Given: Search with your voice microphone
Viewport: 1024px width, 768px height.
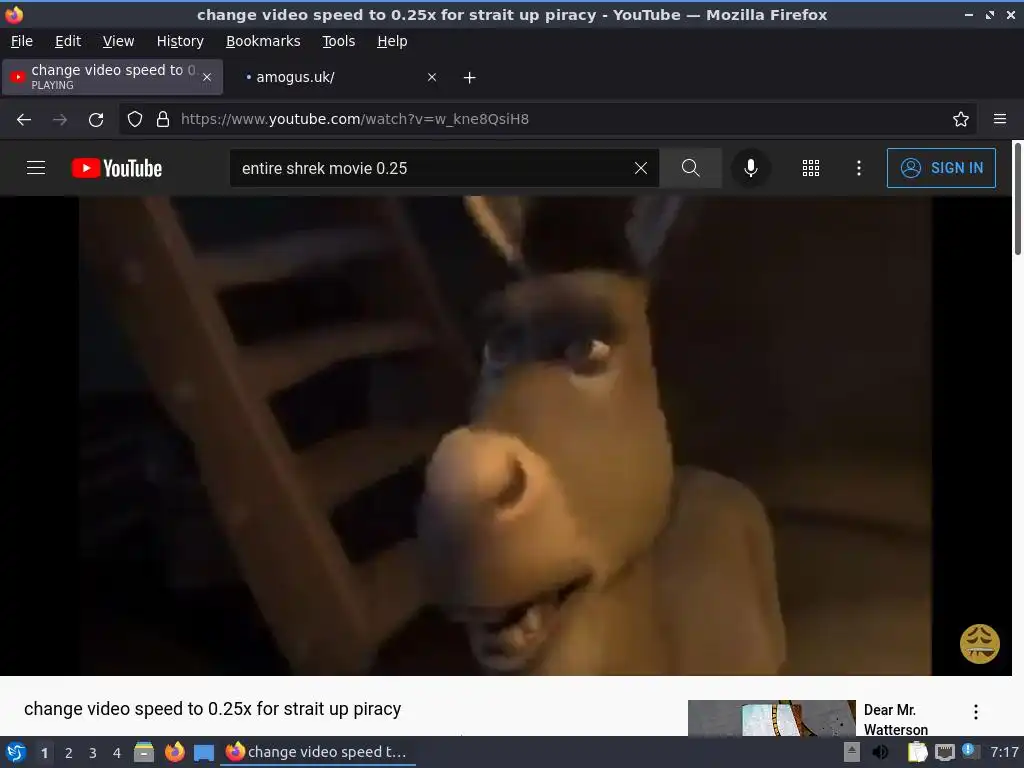Looking at the screenshot, I should pos(751,168).
